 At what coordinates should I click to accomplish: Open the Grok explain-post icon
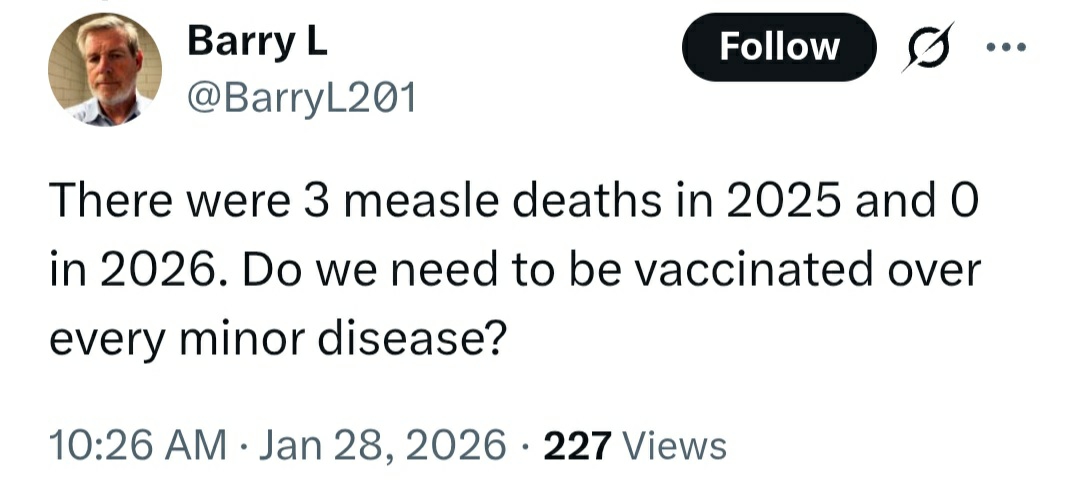926,47
